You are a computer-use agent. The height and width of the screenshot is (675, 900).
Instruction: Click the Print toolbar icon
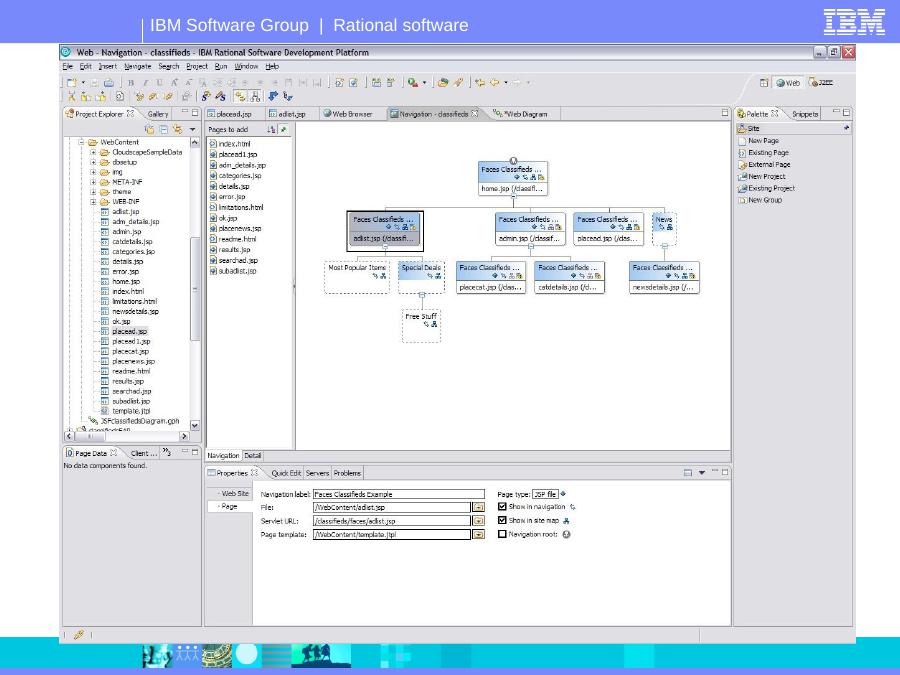pyautogui.click(x=108, y=83)
